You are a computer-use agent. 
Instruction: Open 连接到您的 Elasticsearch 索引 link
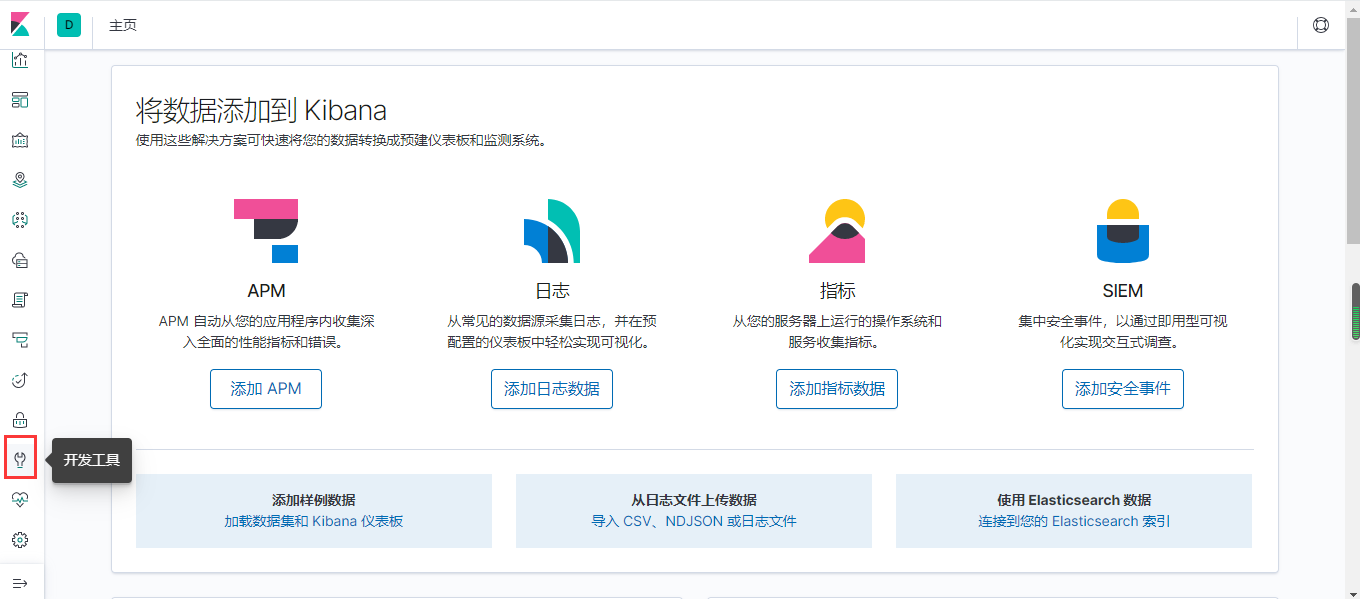1074,521
